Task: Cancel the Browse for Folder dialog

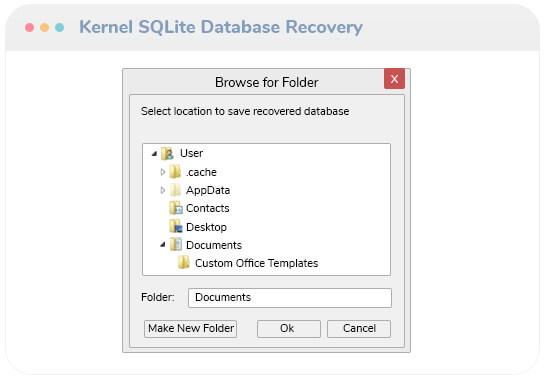Action: (x=359, y=329)
